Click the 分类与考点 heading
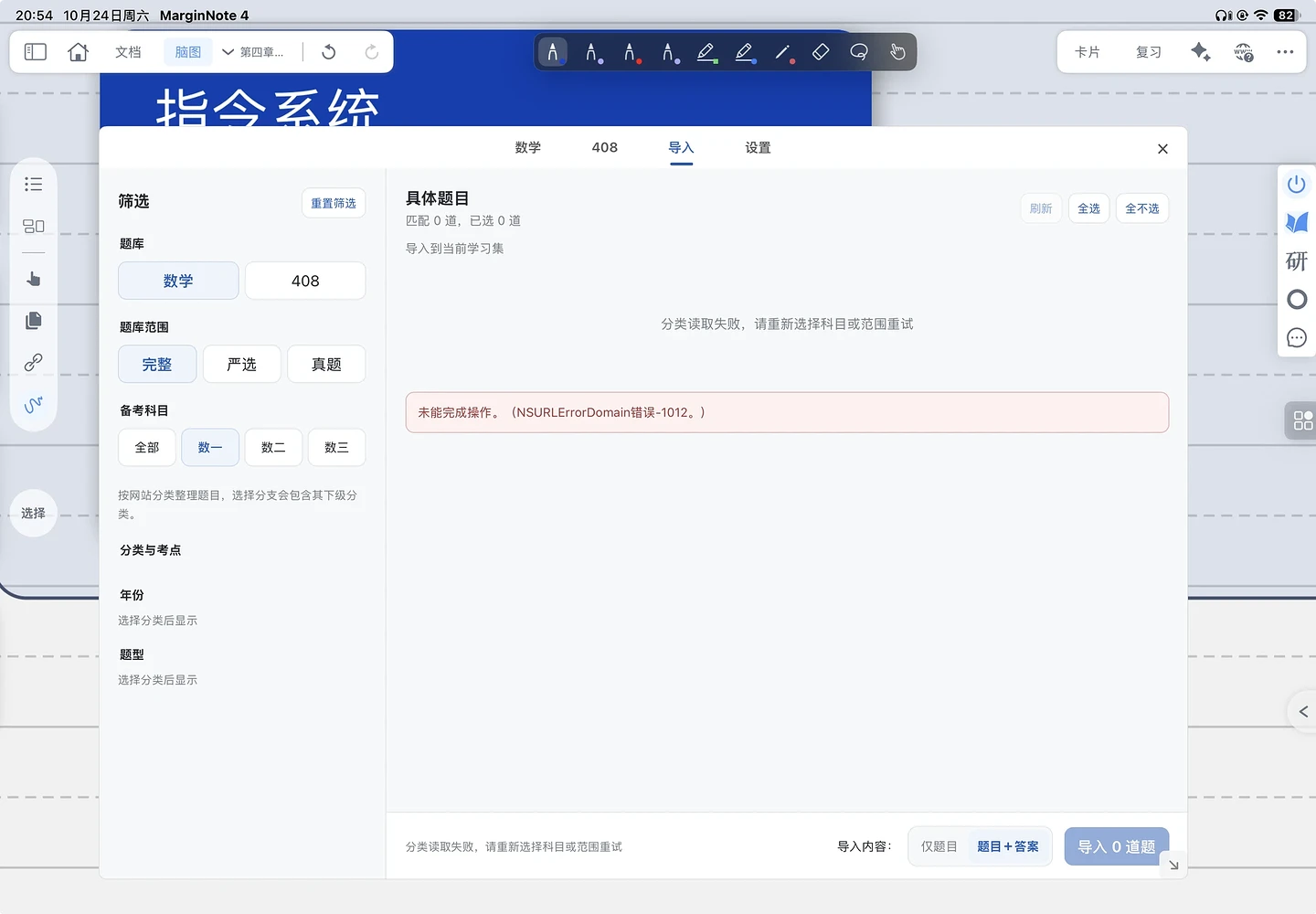 (151, 550)
